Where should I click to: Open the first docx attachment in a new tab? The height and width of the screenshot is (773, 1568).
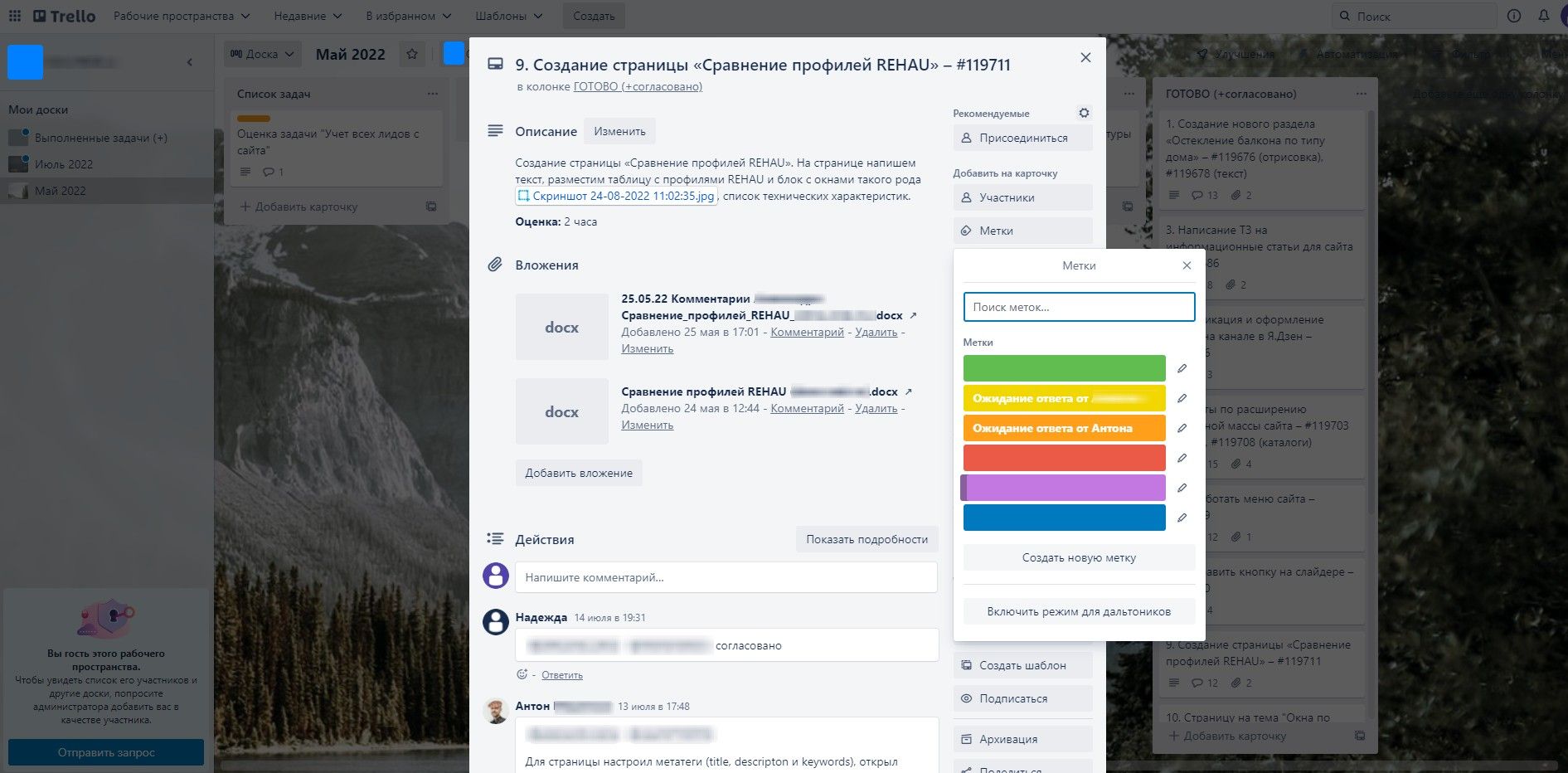(913, 315)
